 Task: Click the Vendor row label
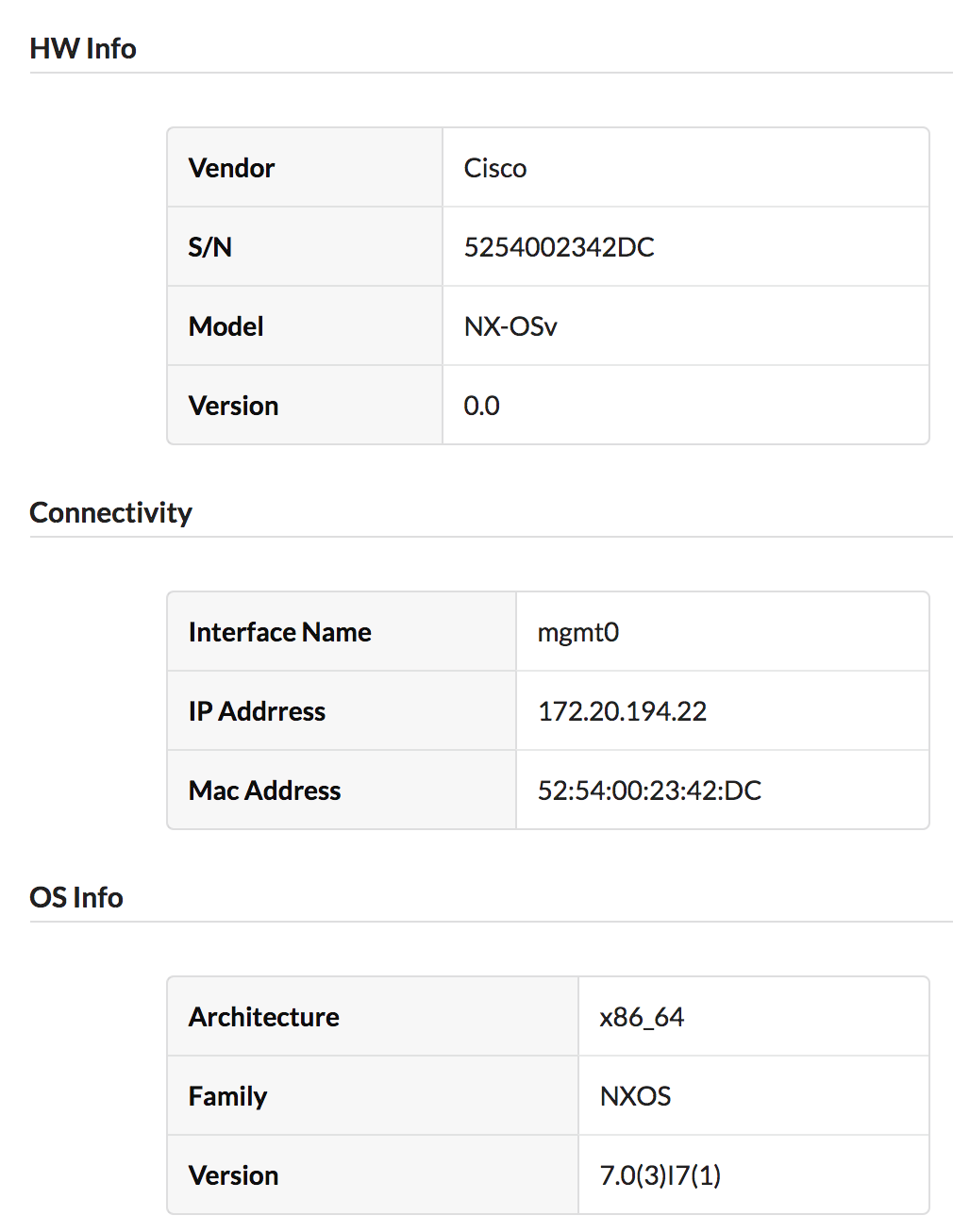[x=231, y=169]
